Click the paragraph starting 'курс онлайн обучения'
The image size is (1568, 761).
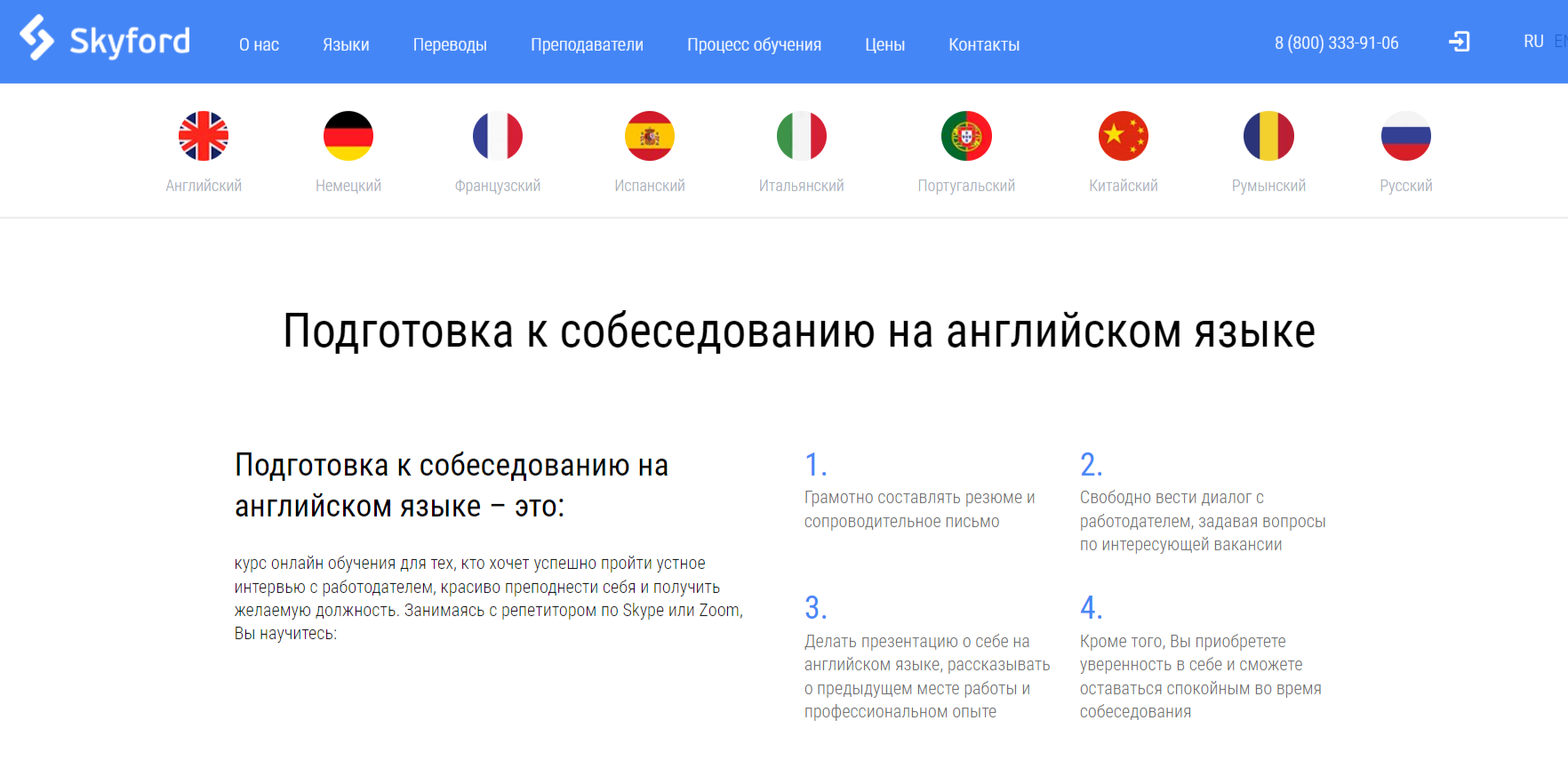click(489, 598)
